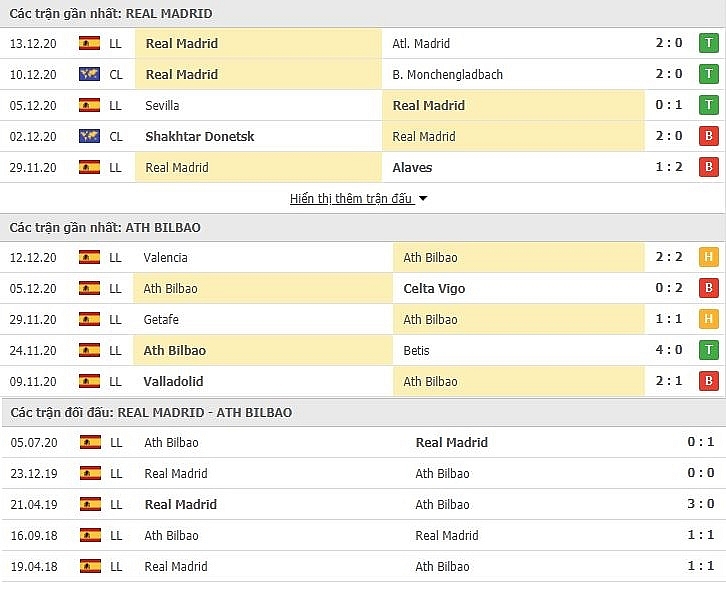This screenshot has width=726, height=590.
Task: Click red B badge for Valladolid match
Action: (x=709, y=381)
